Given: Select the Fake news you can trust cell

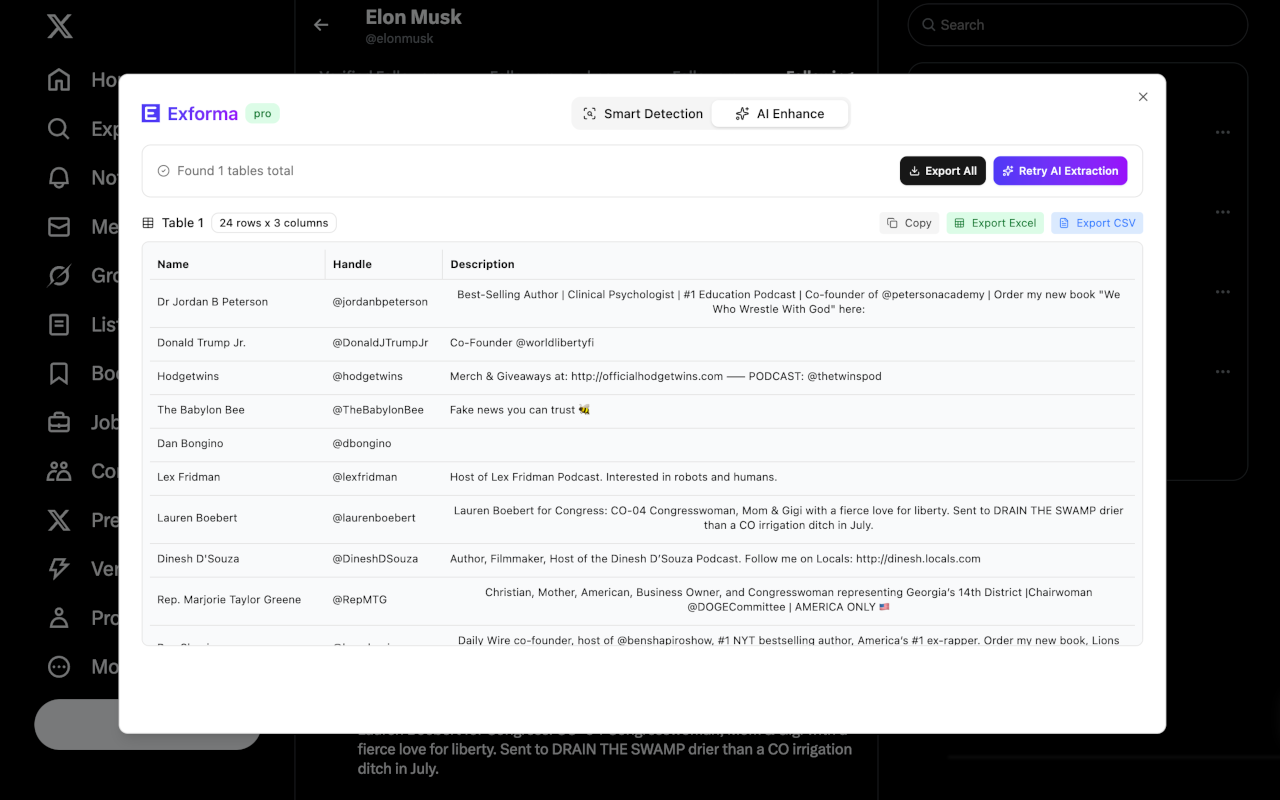Looking at the screenshot, I should click(789, 410).
